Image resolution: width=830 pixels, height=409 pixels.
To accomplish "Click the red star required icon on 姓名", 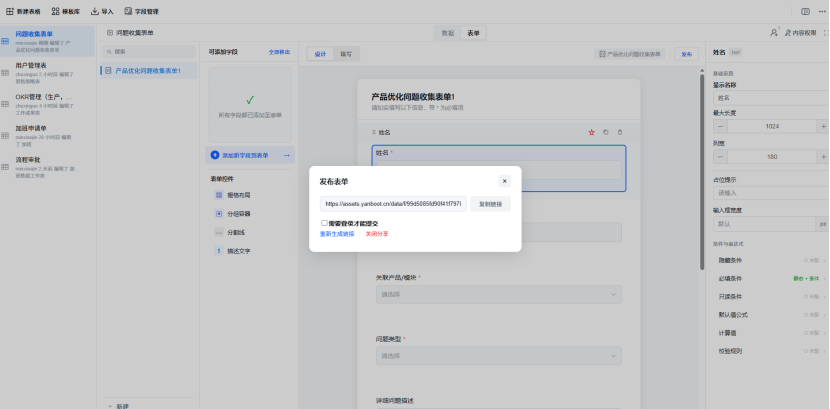I will point(591,132).
